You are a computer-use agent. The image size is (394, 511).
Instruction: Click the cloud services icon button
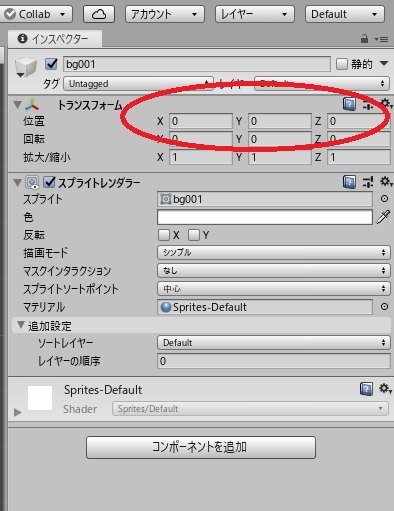(99, 14)
